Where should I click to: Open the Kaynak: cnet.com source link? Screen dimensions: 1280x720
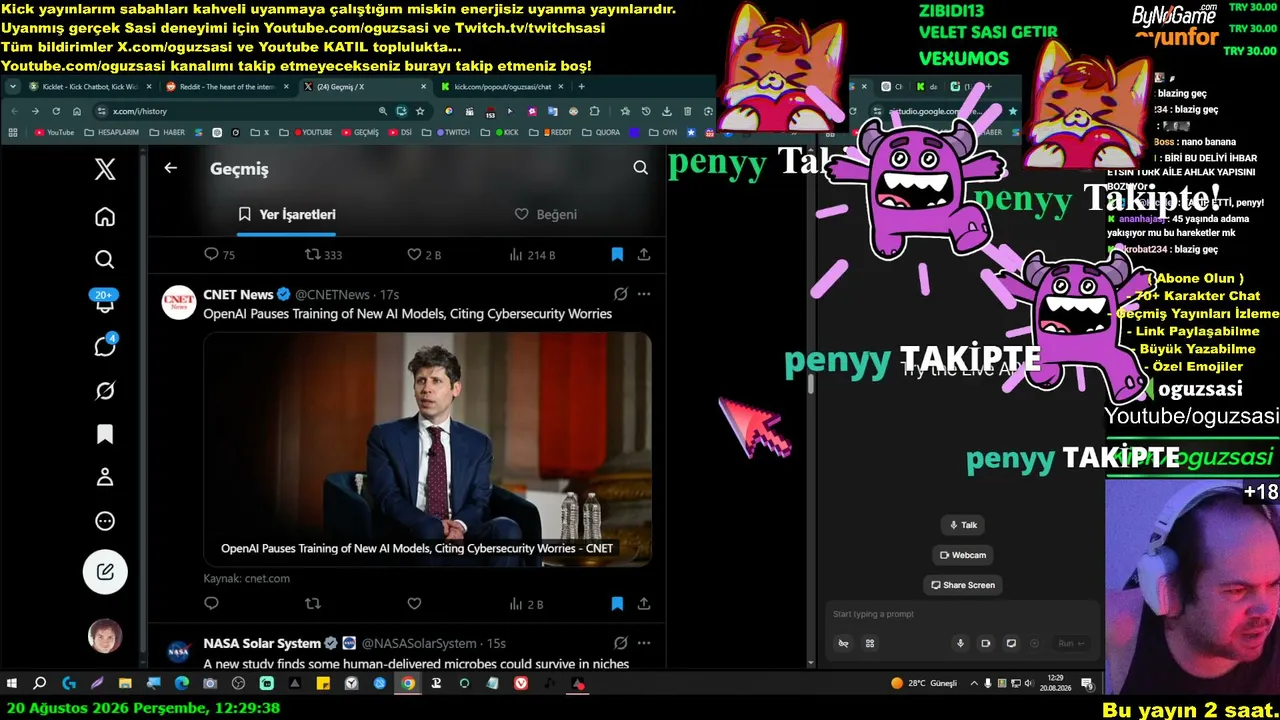[247, 578]
